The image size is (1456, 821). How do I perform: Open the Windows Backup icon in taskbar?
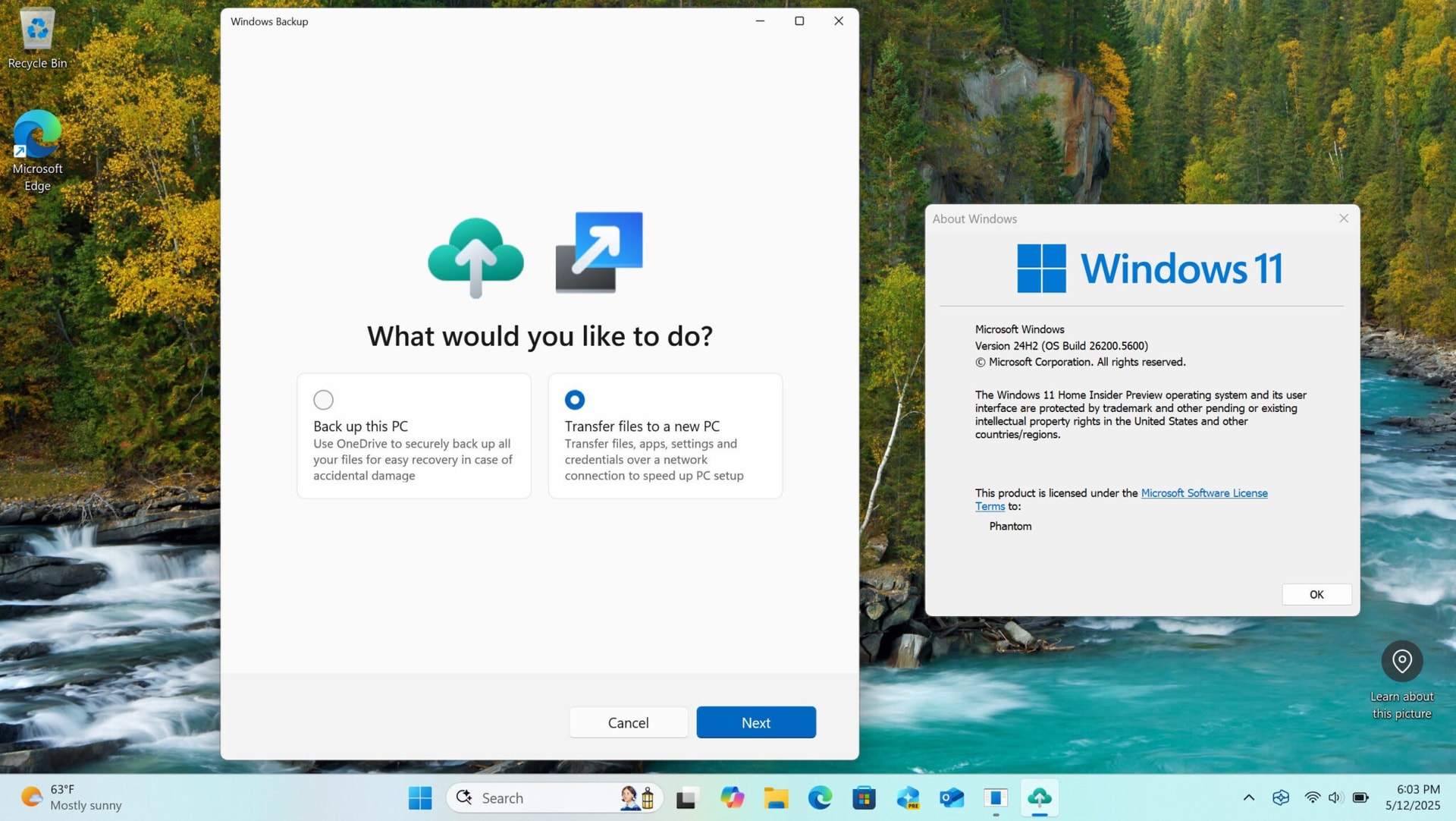[1040, 798]
